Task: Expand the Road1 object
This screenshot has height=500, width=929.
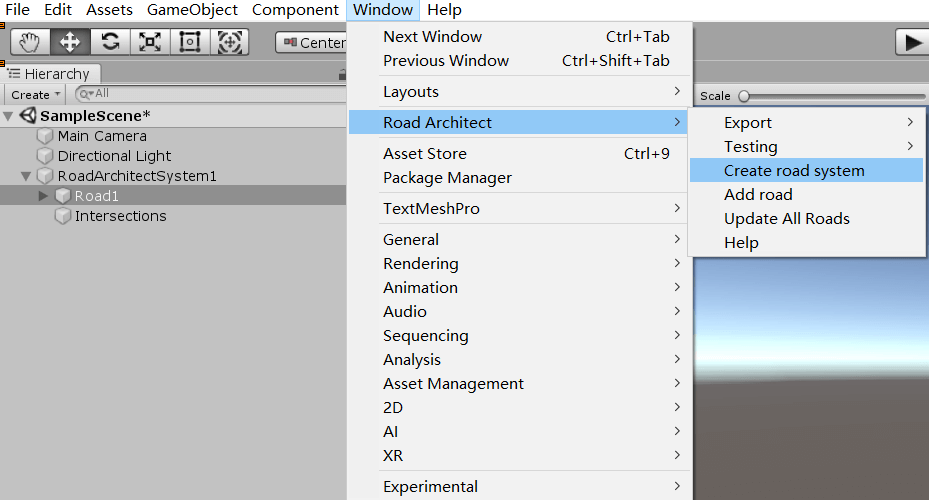Action: tap(43, 196)
